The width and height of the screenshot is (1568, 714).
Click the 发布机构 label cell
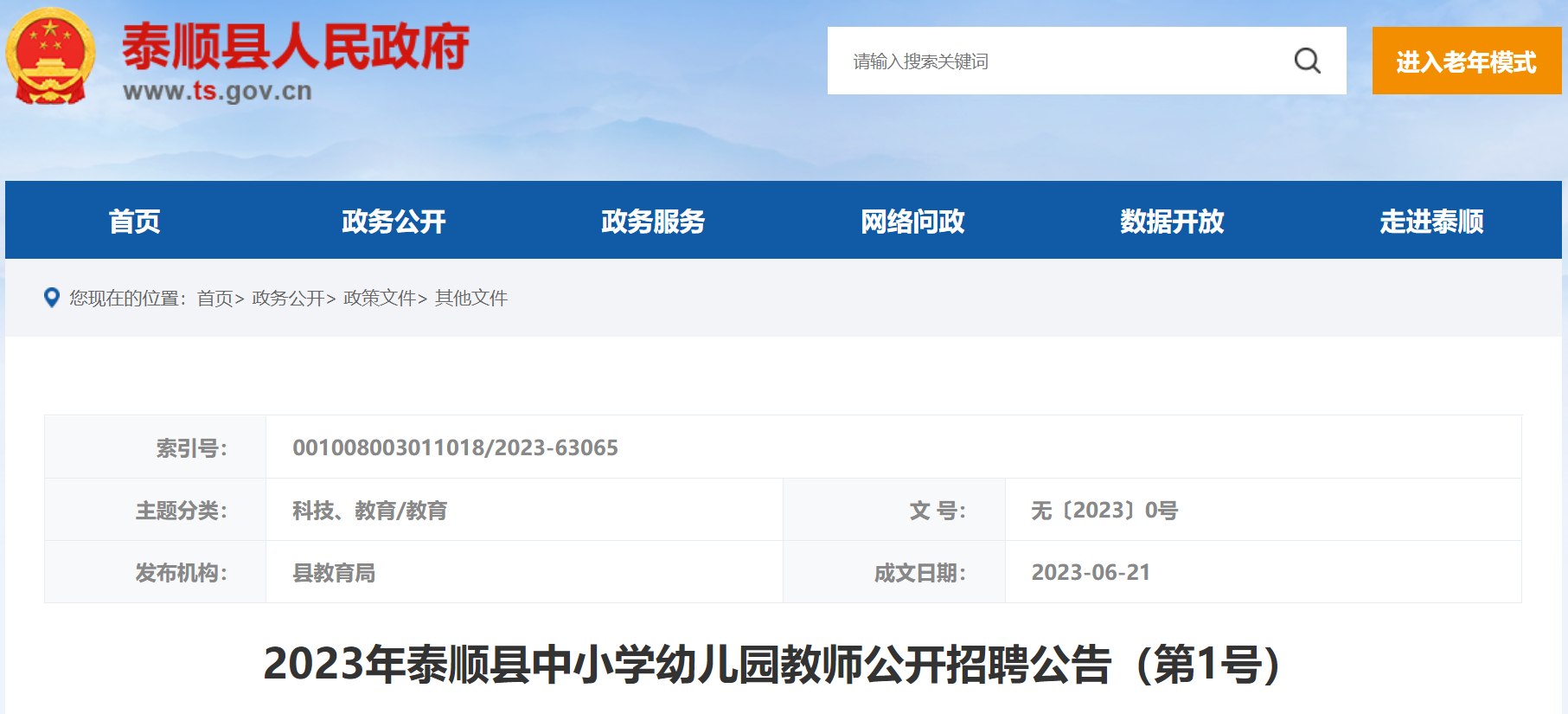pyautogui.click(x=156, y=572)
